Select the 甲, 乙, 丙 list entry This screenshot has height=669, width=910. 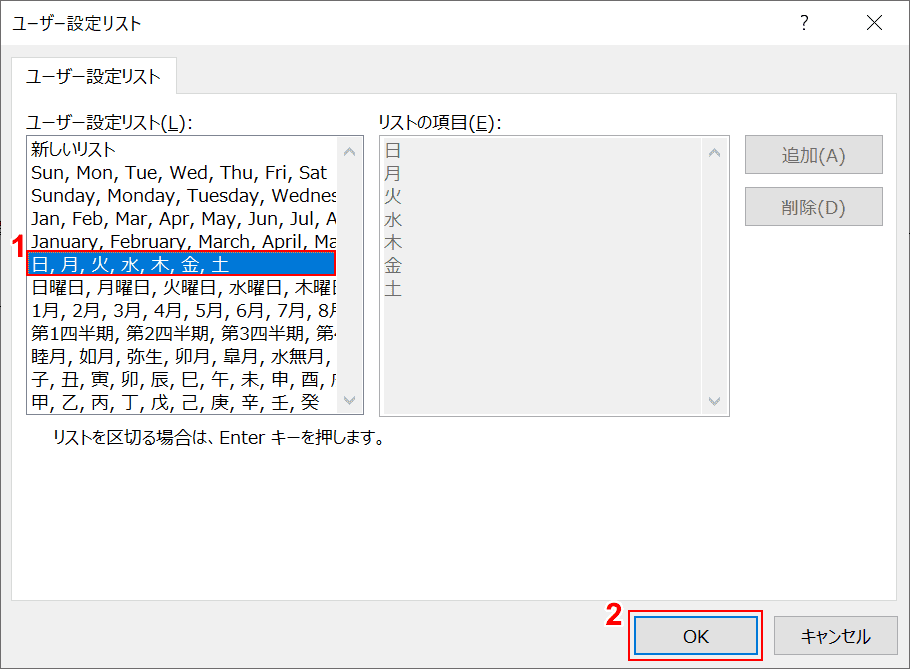[x=182, y=402]
